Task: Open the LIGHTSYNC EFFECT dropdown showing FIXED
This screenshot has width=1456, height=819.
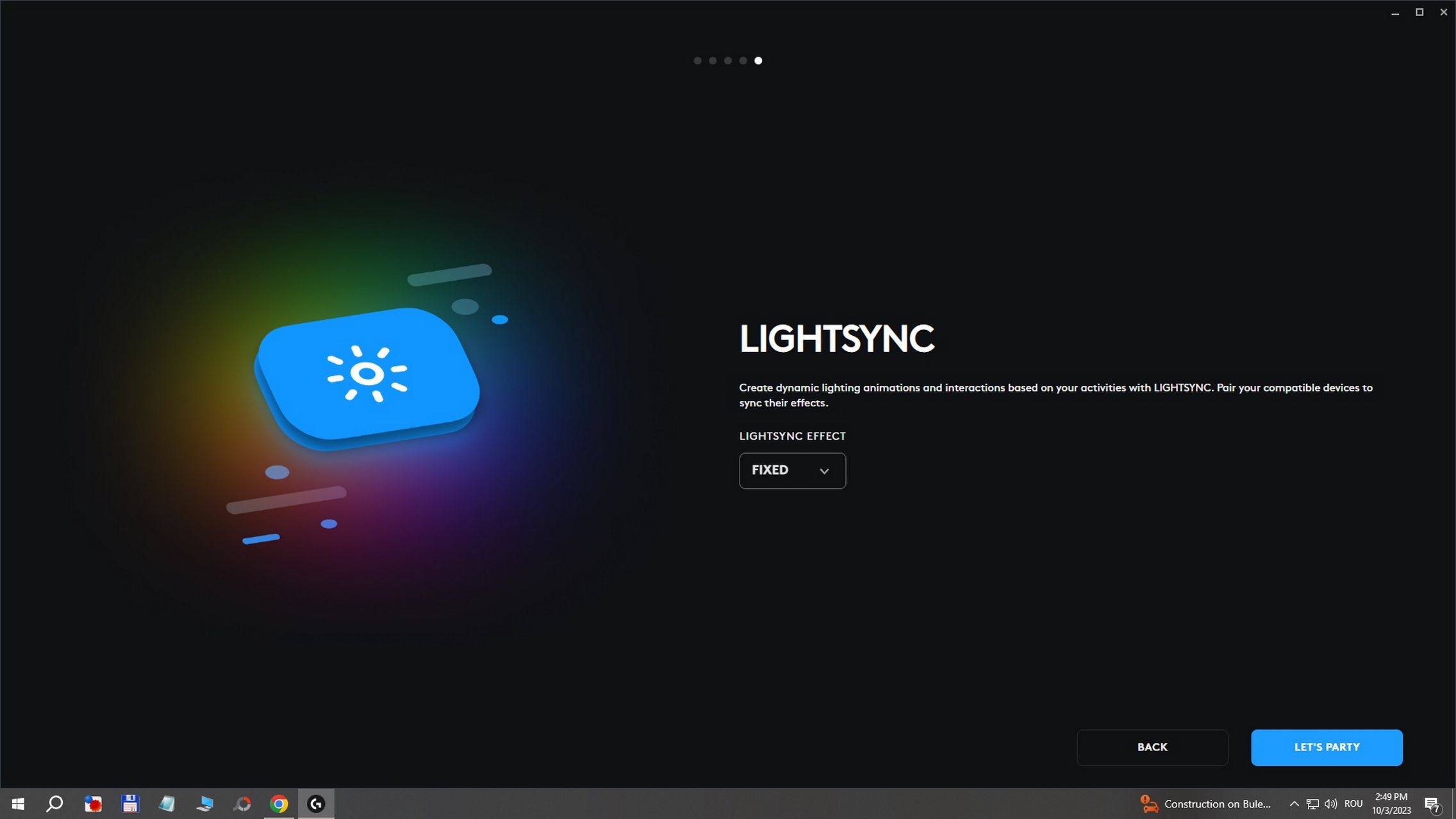Action: point(792,470)
